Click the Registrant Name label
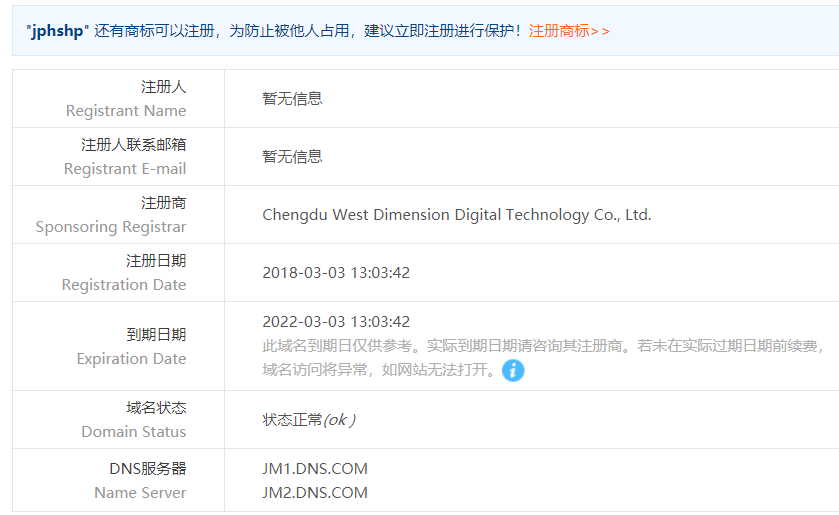Screen dimensions: 839x515 pyautogui.click(x=126, y=111)
